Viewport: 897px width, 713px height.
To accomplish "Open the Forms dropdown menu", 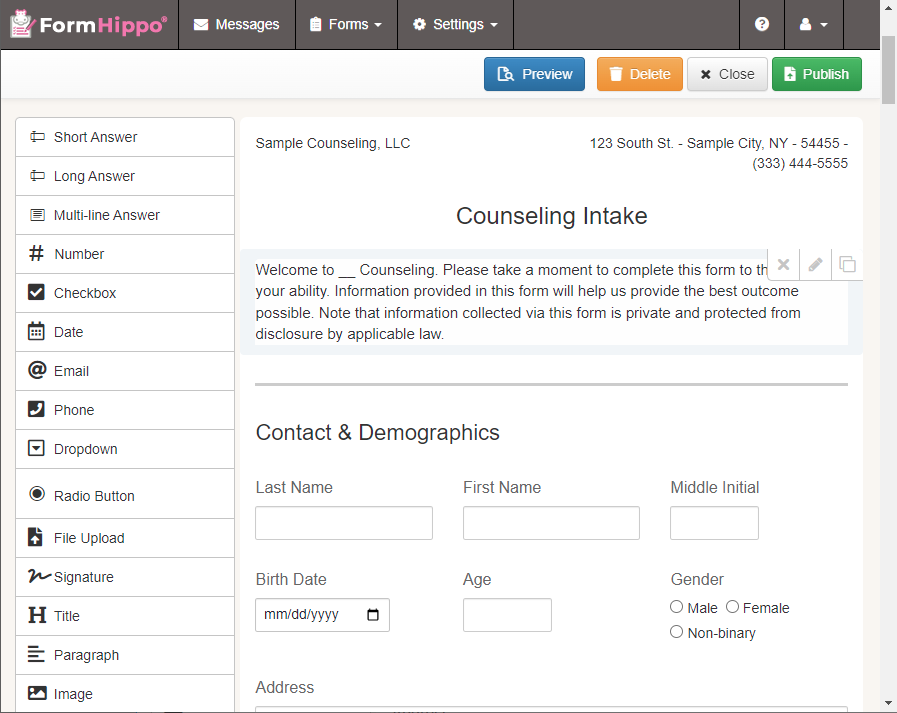I will (346, 24).
